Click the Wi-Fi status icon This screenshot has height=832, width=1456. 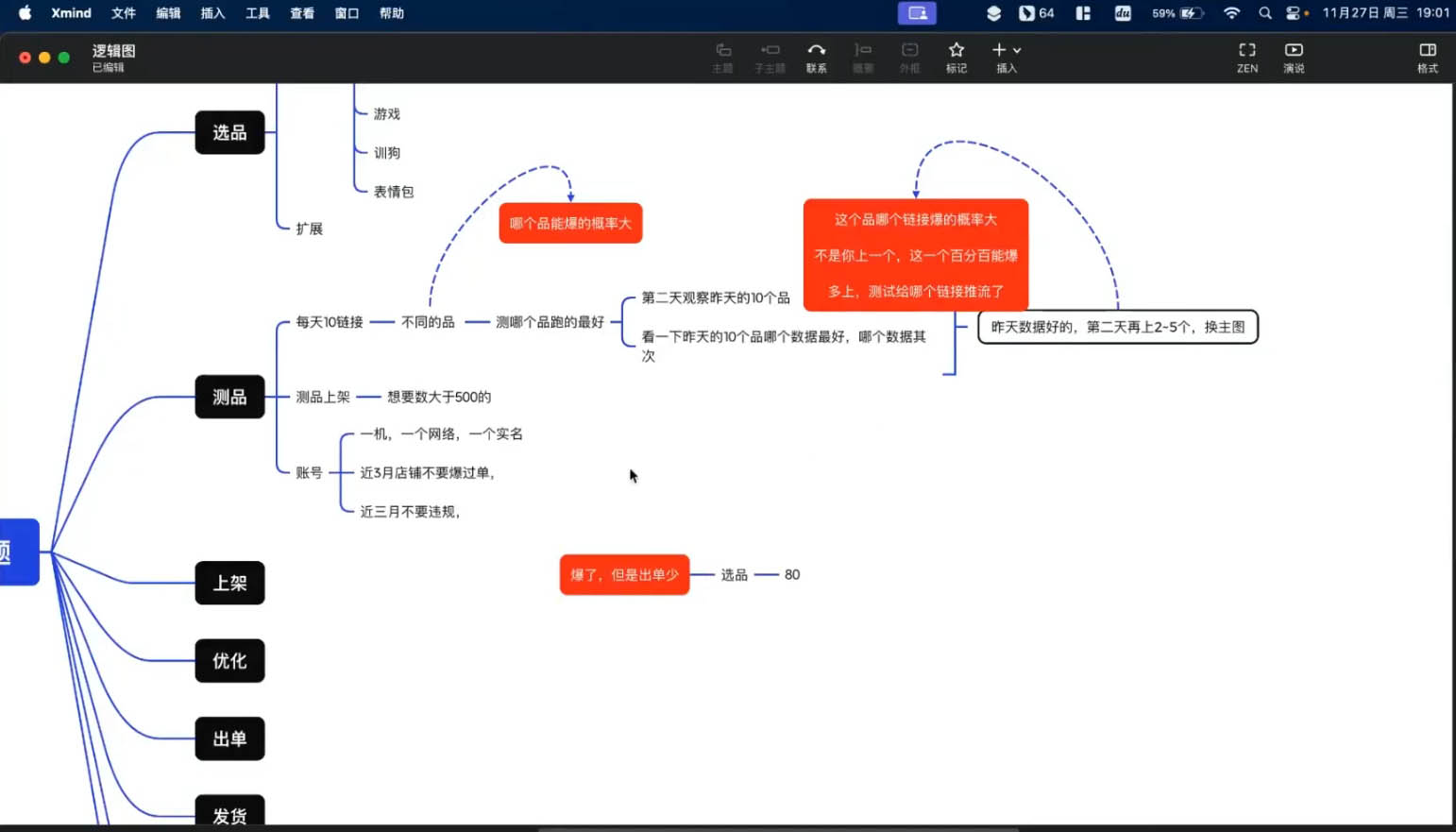[1231, 13]
